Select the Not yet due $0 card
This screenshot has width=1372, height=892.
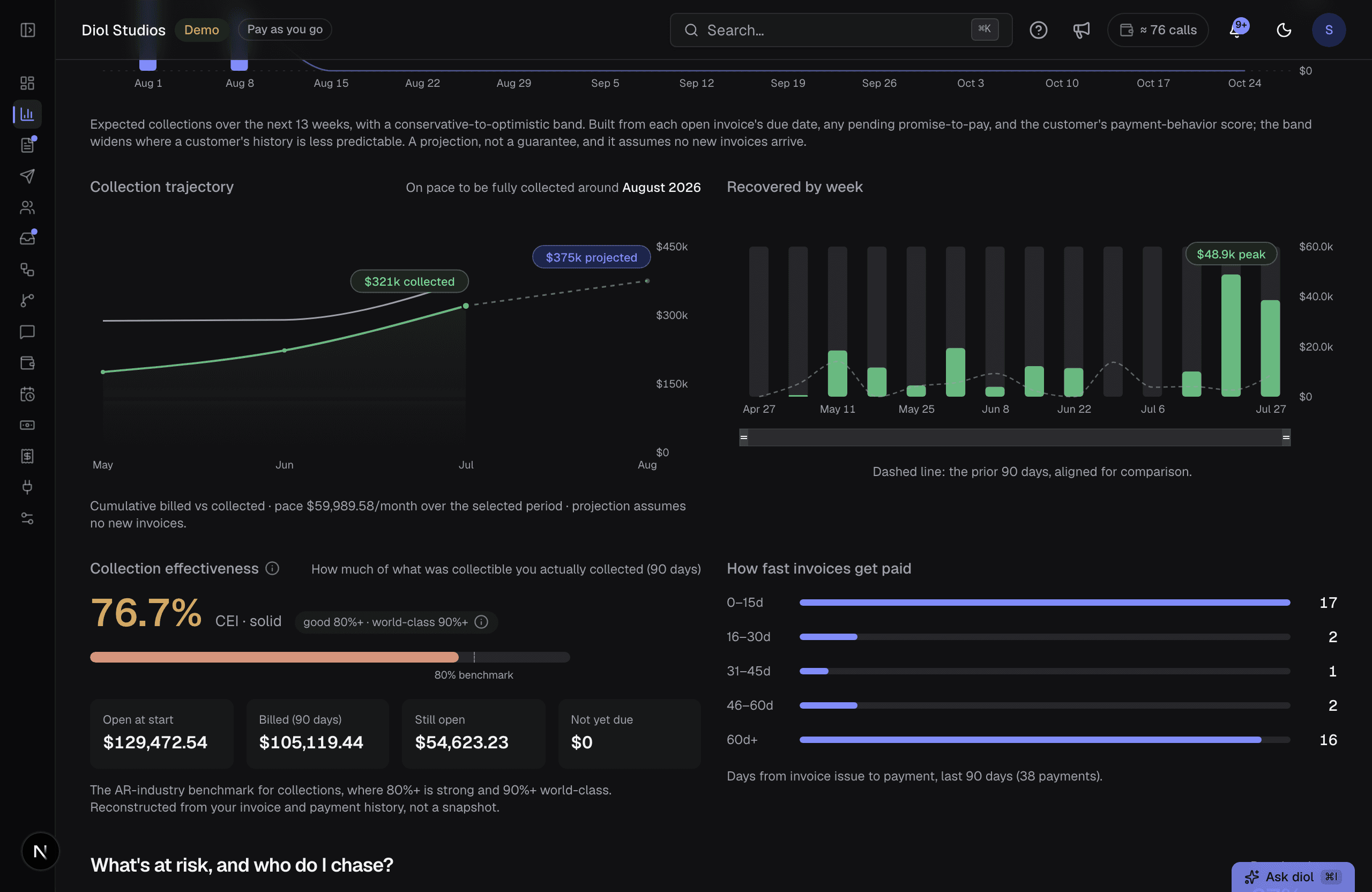point(630,734)
